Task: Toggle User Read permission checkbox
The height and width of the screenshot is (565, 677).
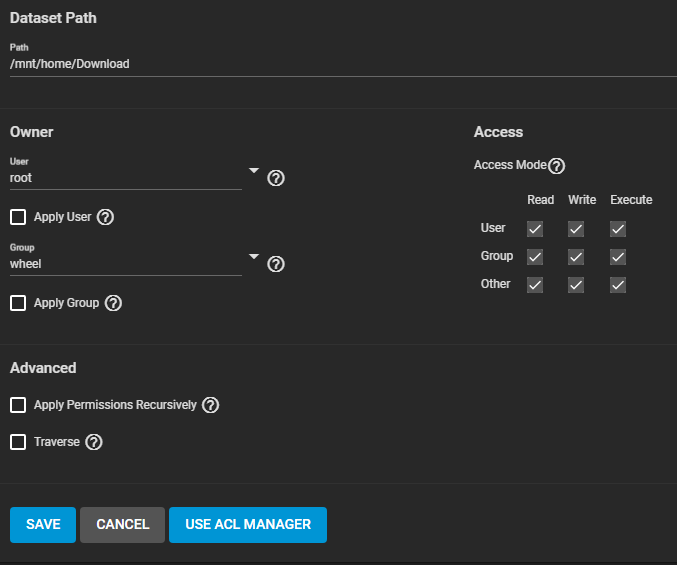Action: click(x=535, y=229)
